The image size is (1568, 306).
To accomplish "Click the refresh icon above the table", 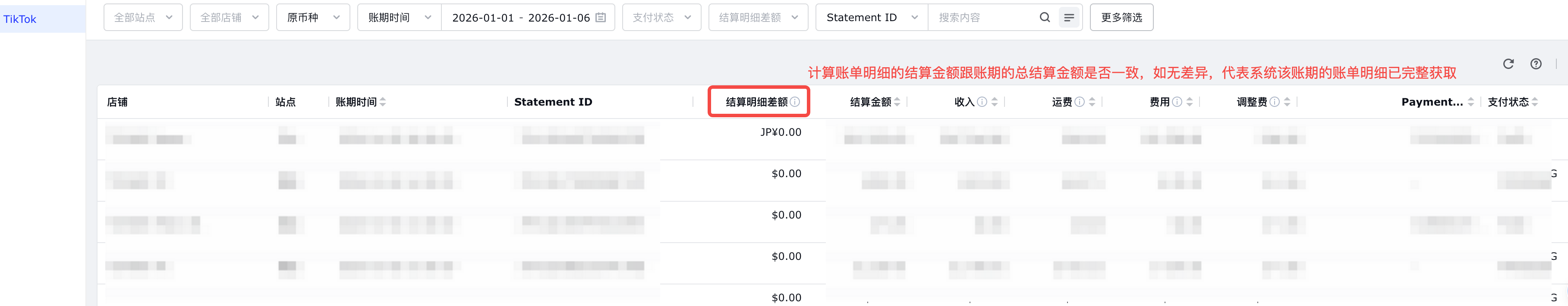I will [1508, 64].
